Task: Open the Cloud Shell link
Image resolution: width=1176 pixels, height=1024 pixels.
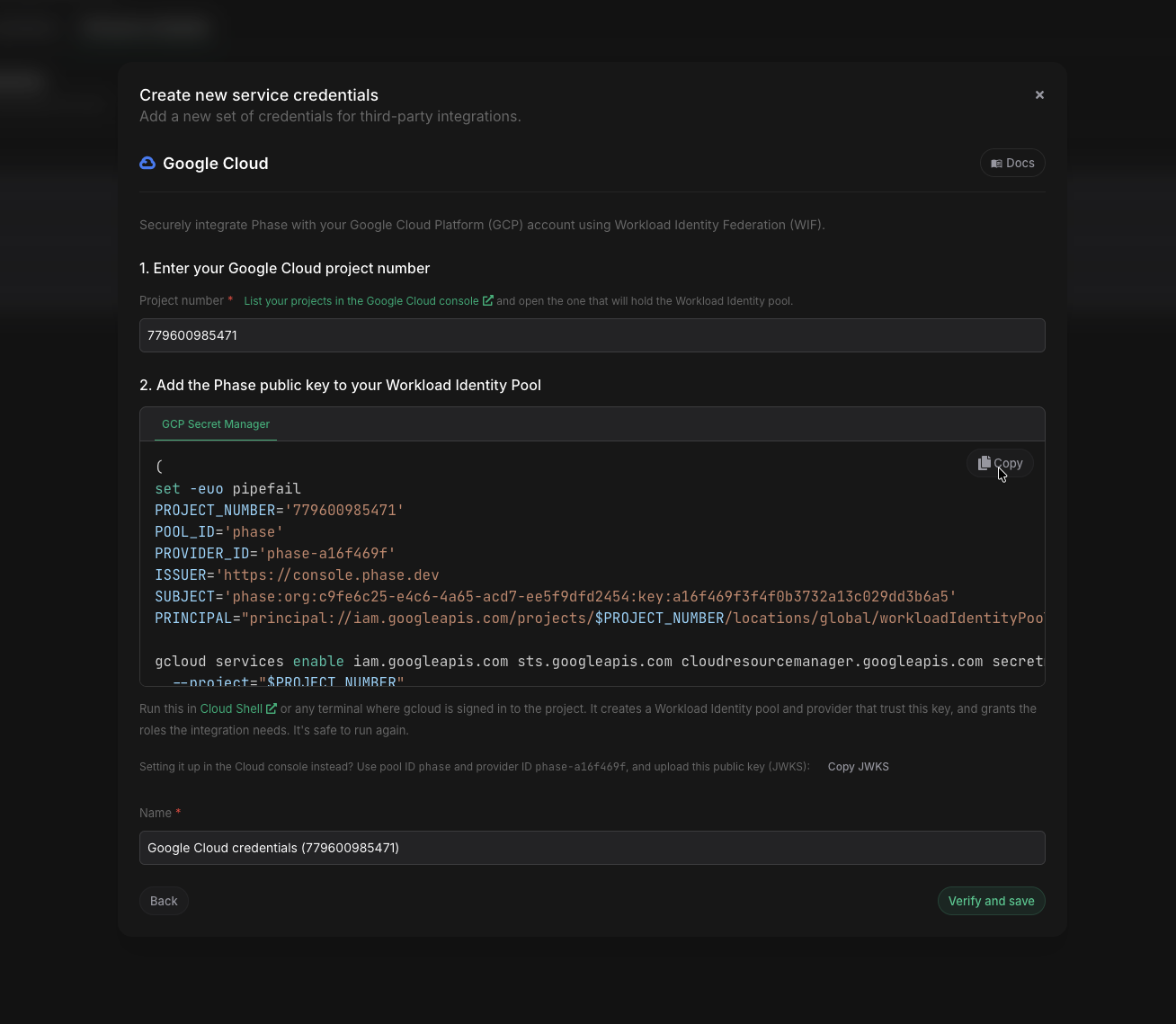Action: coord(231,708)
